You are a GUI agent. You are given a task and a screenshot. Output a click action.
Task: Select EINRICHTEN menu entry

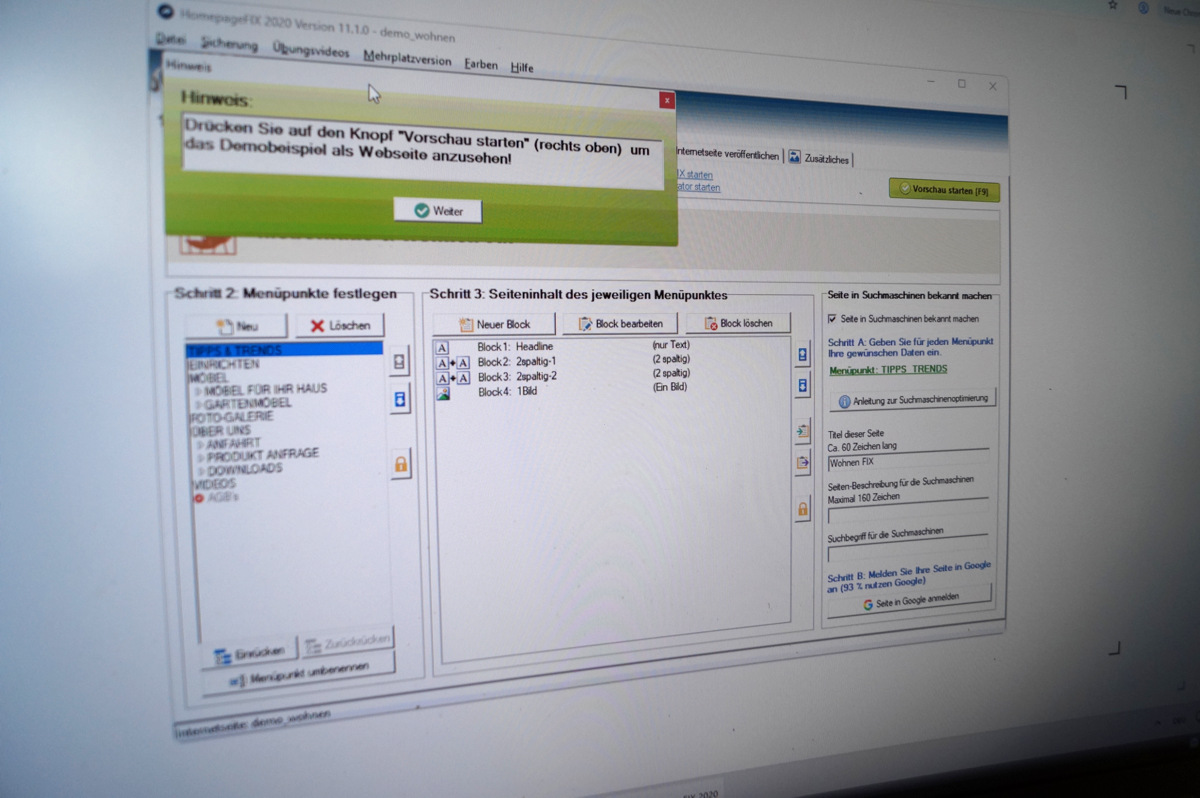pos(223,364)
